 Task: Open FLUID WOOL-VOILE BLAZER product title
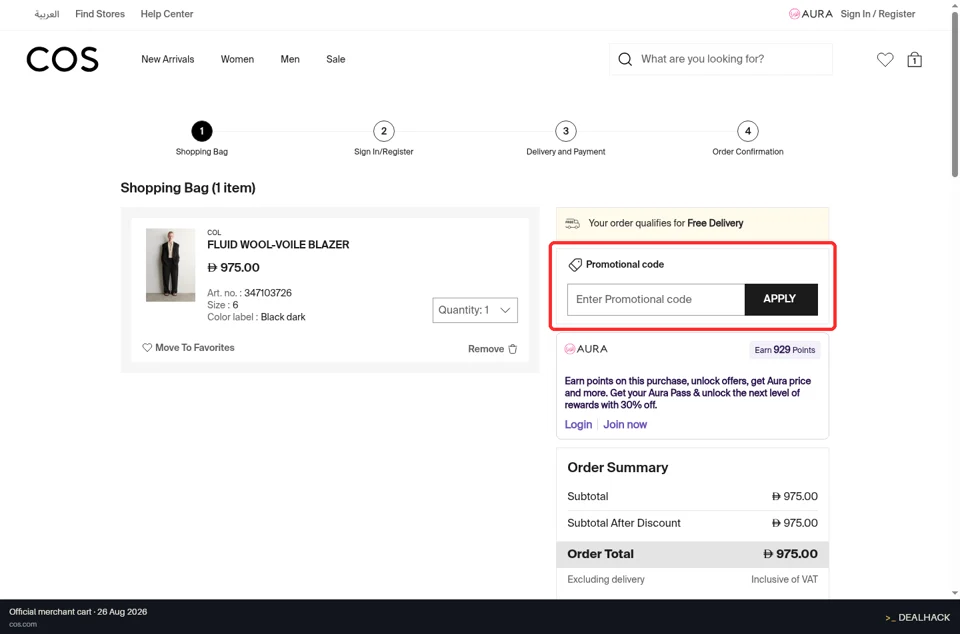[x=278, y=245]
